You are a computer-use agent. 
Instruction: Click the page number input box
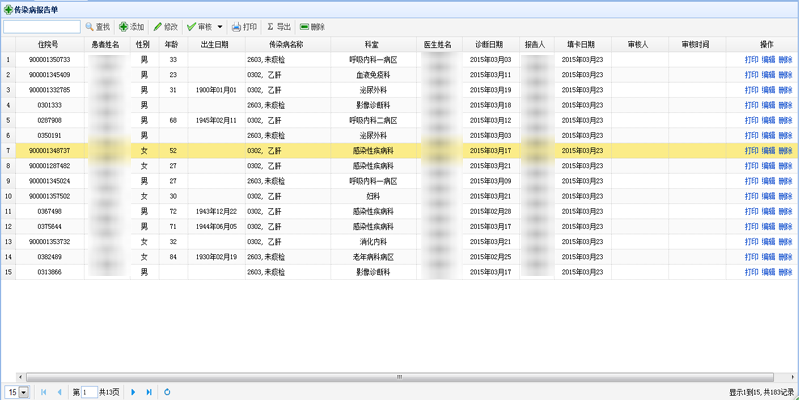pos(89,392)
